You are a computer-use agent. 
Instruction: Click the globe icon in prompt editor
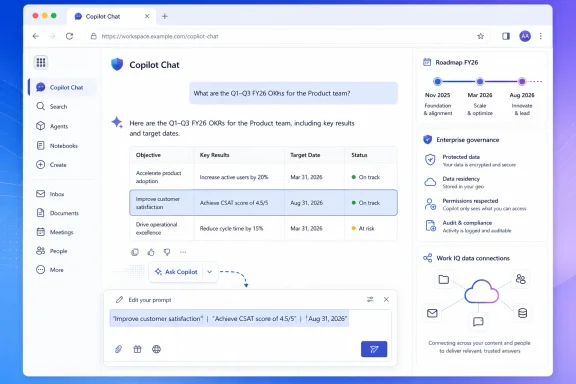point(156,349)
